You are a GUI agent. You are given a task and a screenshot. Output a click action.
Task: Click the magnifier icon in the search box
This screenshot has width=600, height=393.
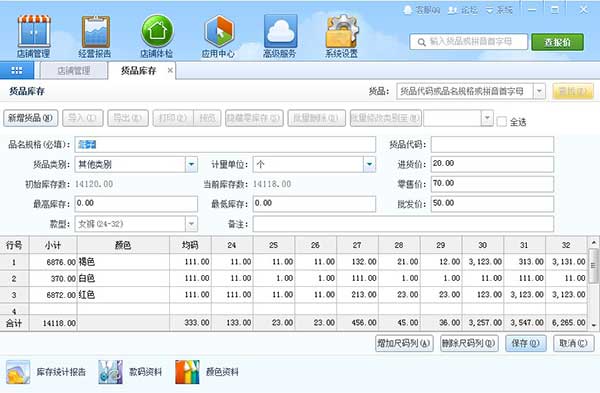point(421,42)
